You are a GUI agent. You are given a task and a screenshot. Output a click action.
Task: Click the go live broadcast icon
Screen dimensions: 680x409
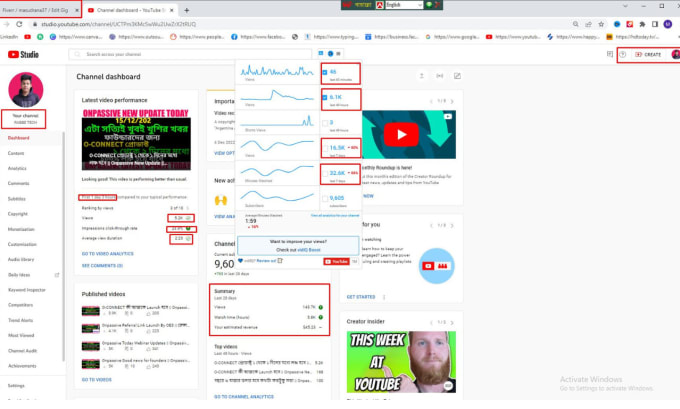(x=440, y=76)
